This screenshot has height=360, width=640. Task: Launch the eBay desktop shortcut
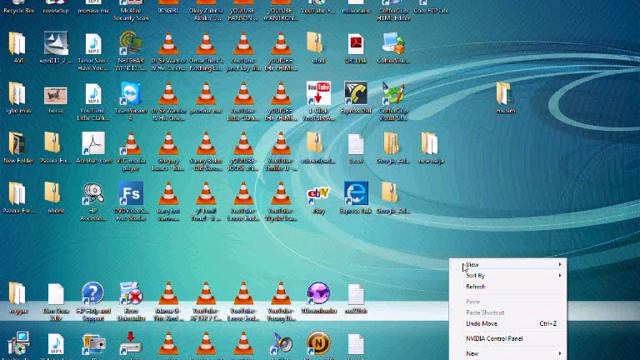(318, 194)
